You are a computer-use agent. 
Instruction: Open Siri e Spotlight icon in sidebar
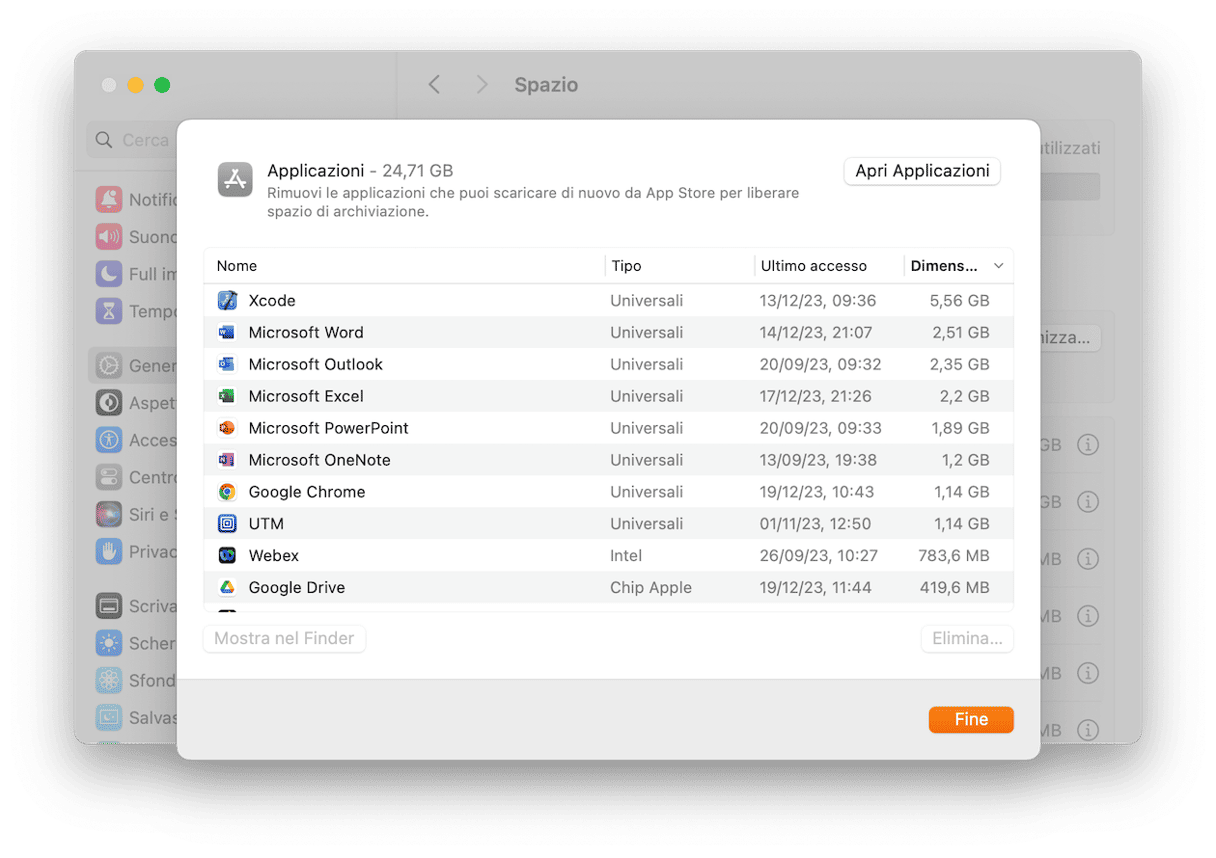109,515
